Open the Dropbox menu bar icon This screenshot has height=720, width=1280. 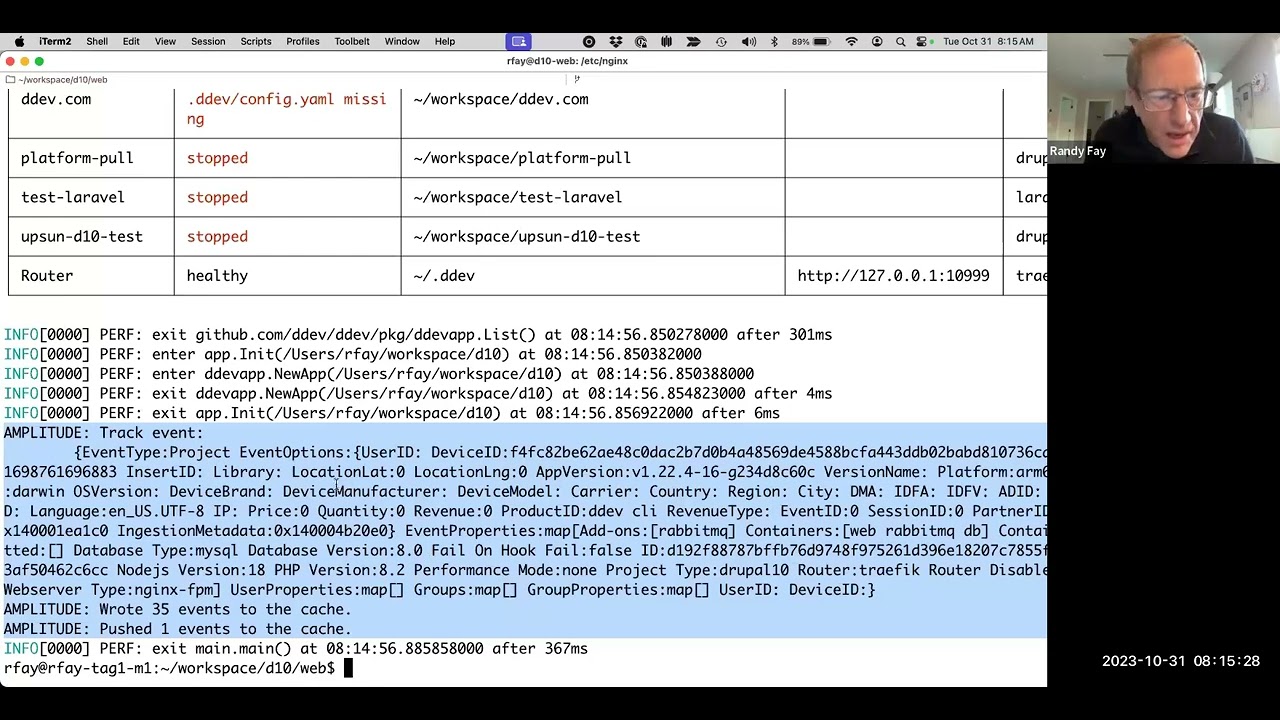click(615, 42)
